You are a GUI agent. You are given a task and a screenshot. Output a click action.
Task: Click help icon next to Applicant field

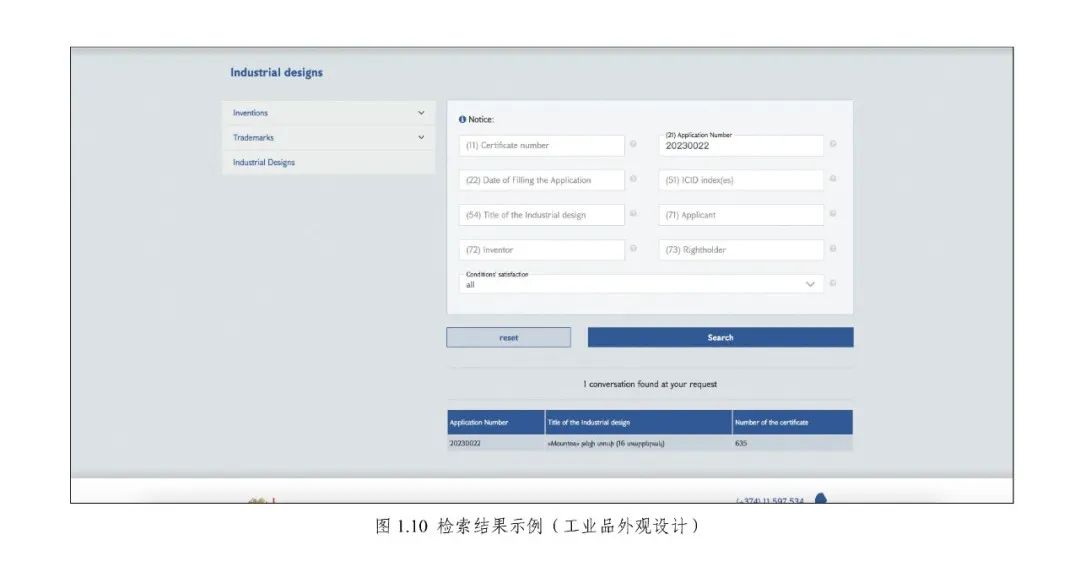[833, 214]
